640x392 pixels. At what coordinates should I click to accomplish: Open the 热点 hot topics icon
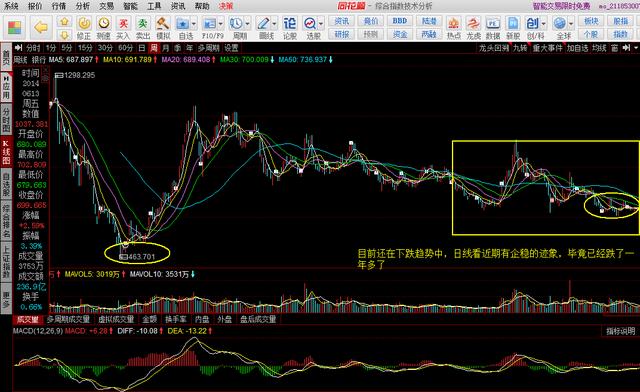(x=453, y=28)
